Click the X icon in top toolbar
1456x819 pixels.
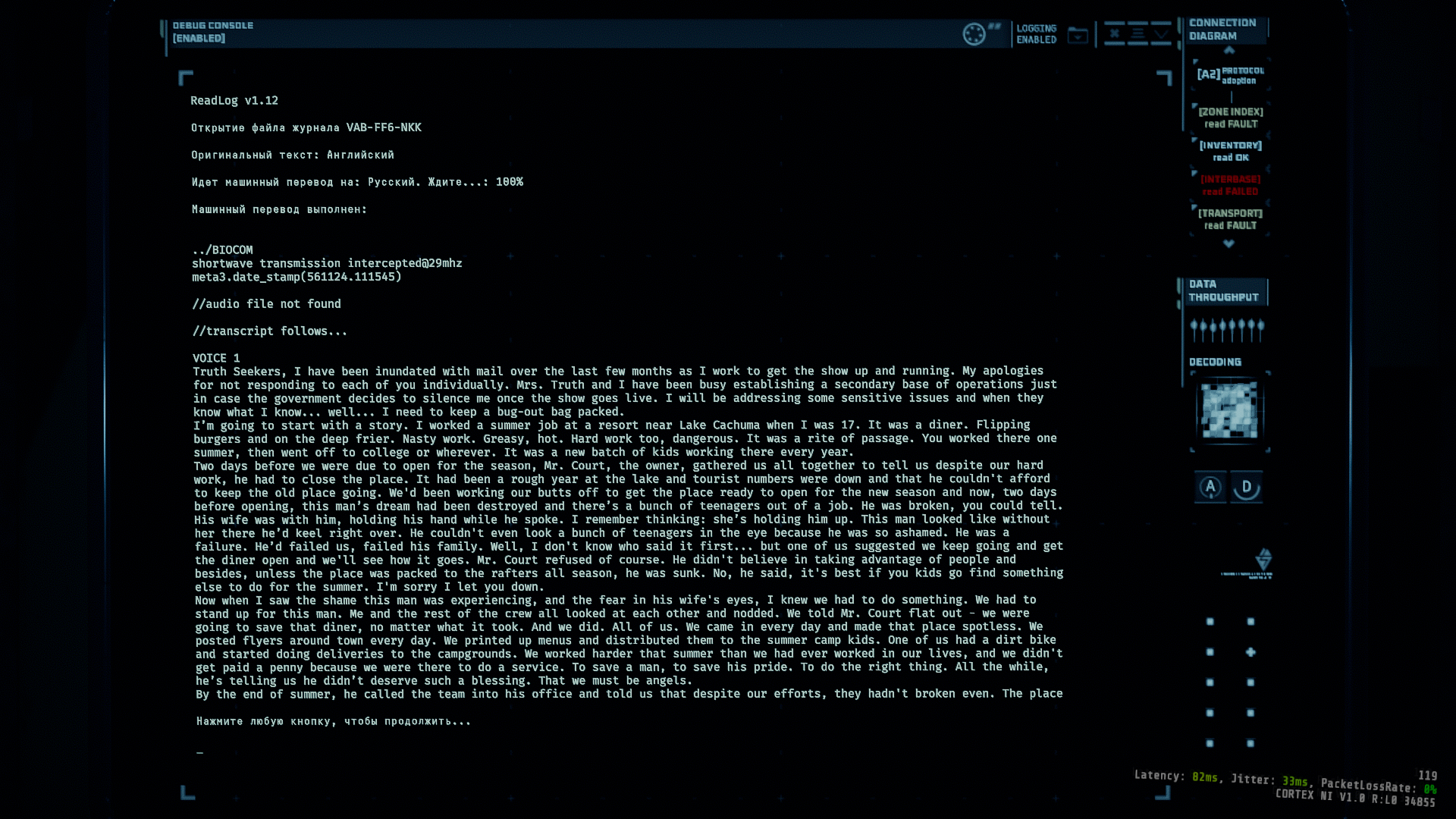pos(1114,33)
